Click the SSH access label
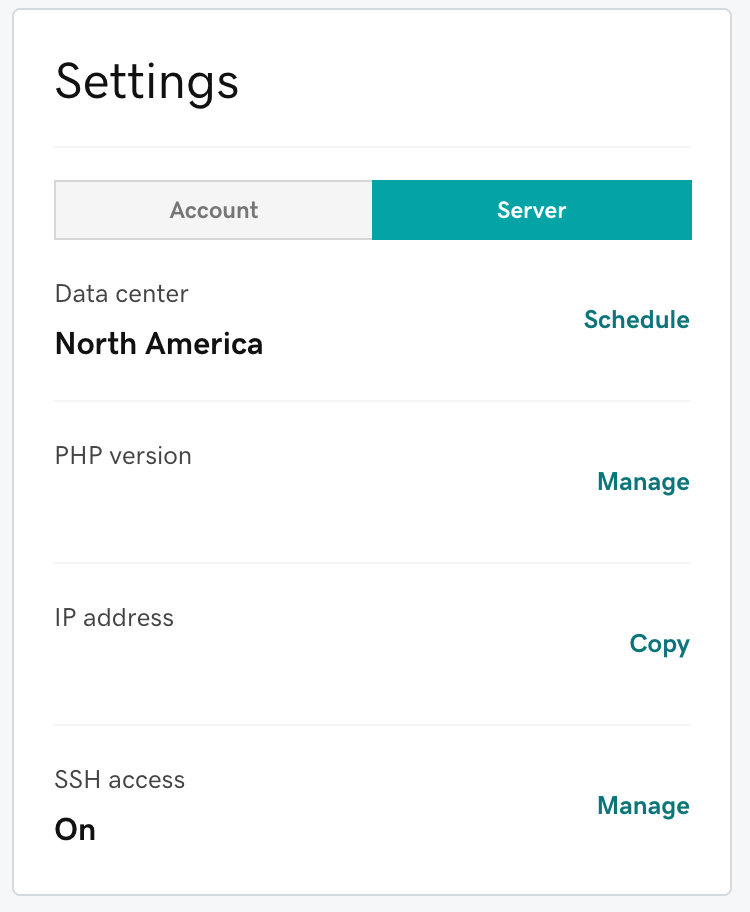 tap(119, 779)
